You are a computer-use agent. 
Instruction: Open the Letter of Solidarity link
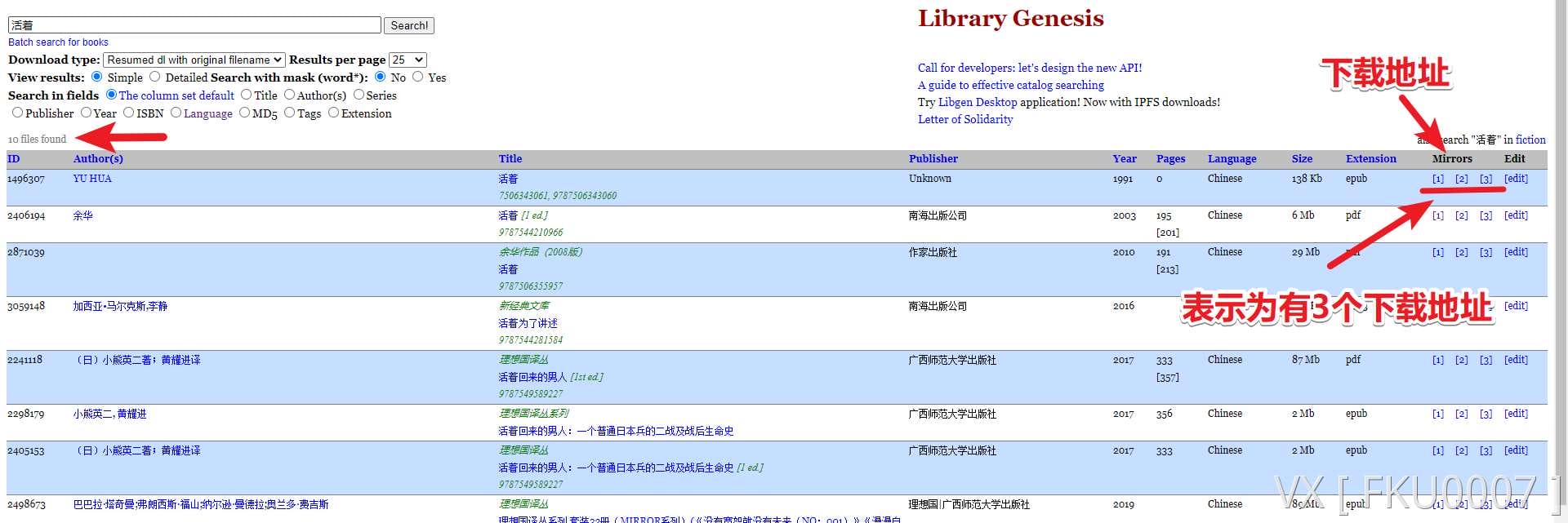965,119
